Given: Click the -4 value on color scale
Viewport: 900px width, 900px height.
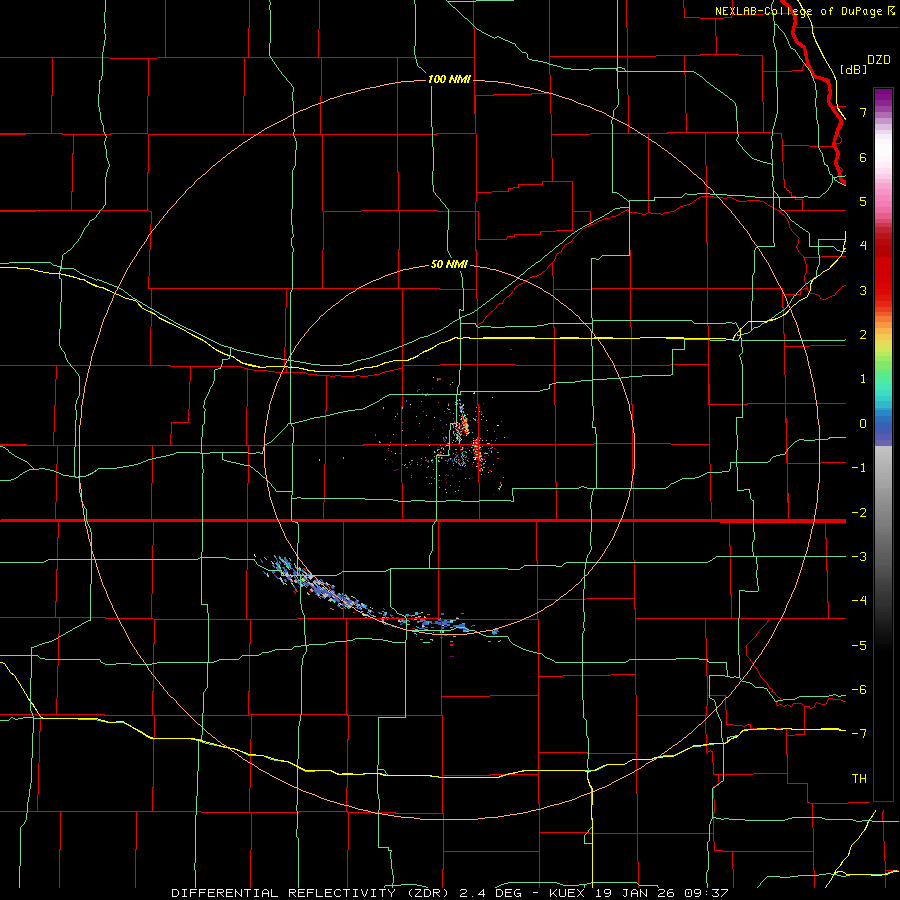Looking at the screenshot, I should click(x=859, y=601).
